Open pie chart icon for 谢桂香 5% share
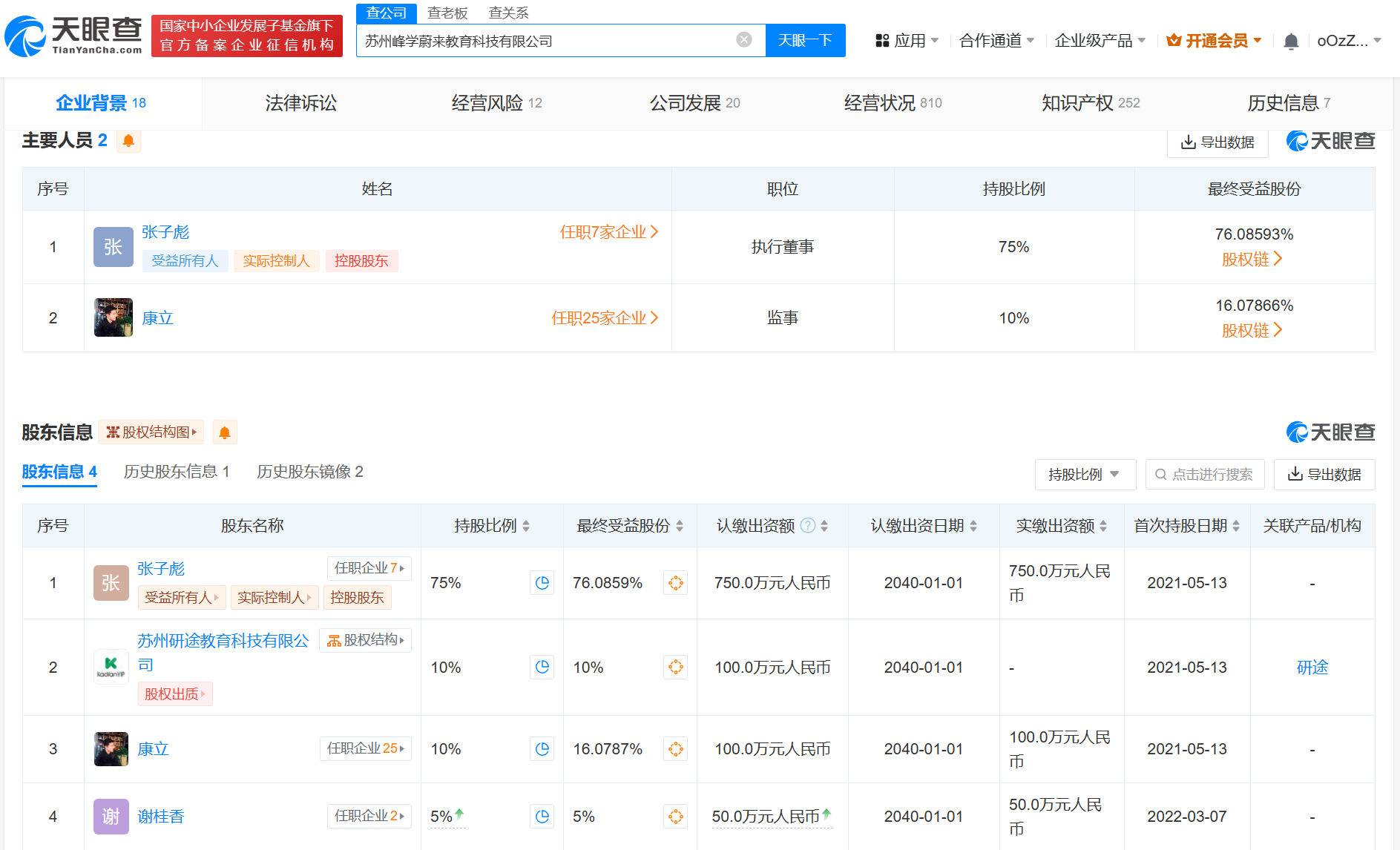The width and height of the screenshot is (1400, 850). tap(542, 817)
